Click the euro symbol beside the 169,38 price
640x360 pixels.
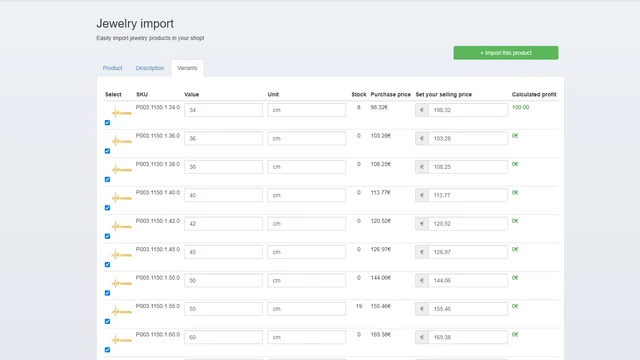[x=422, y=337]
